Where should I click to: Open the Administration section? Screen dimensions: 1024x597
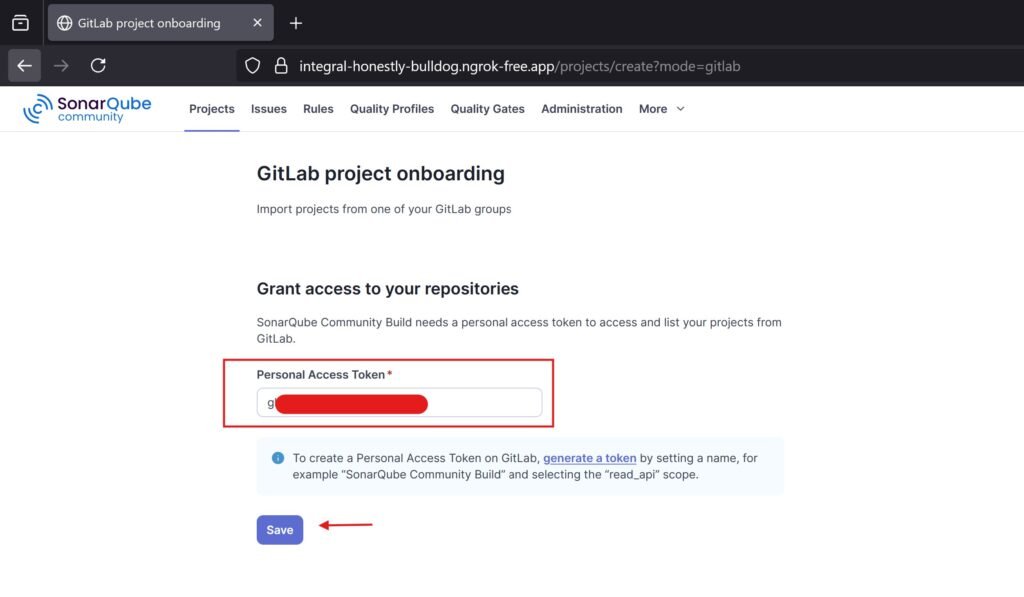[582, 109]
